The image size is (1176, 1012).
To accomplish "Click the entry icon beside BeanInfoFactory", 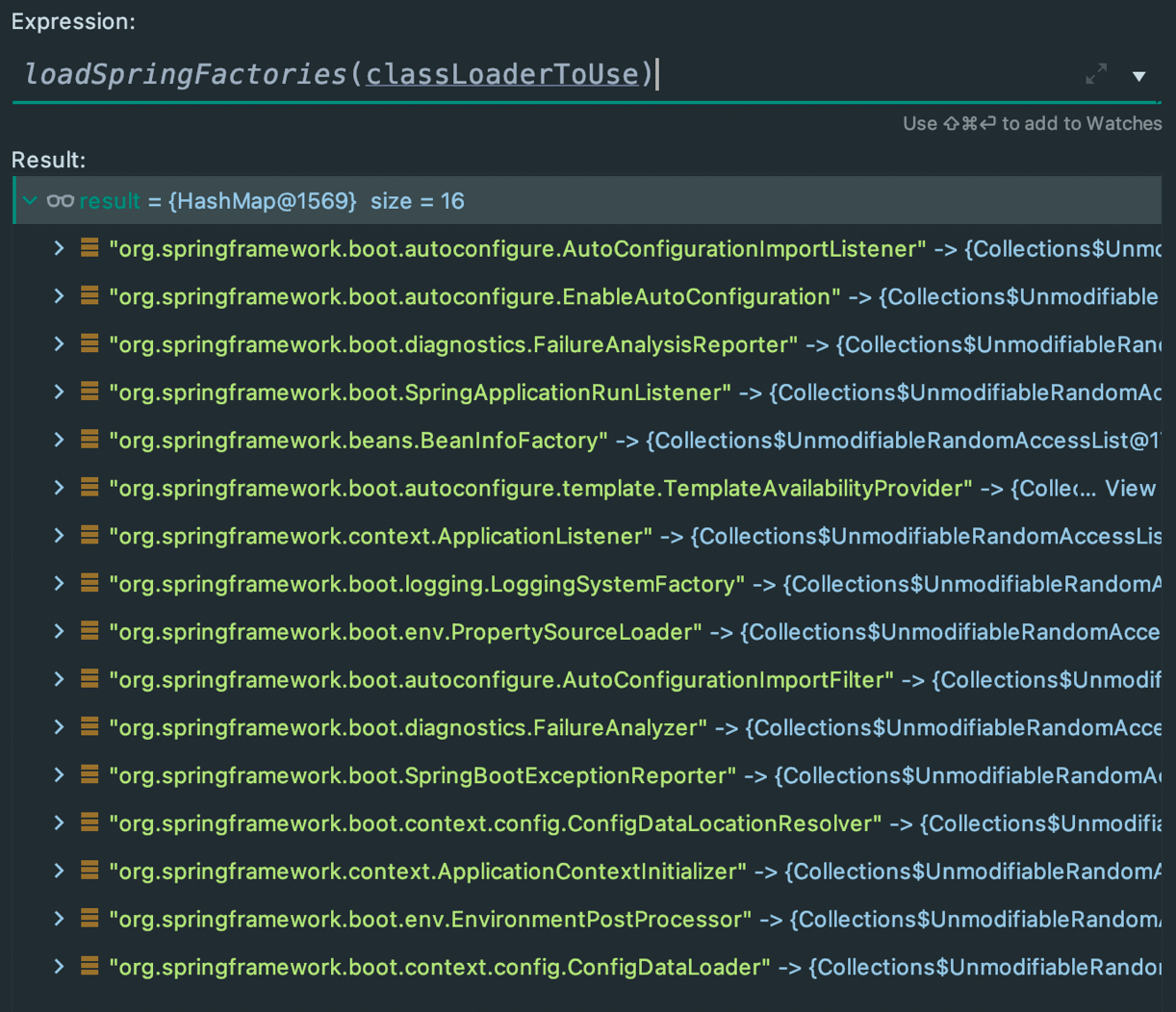I will tap(89, 440).
